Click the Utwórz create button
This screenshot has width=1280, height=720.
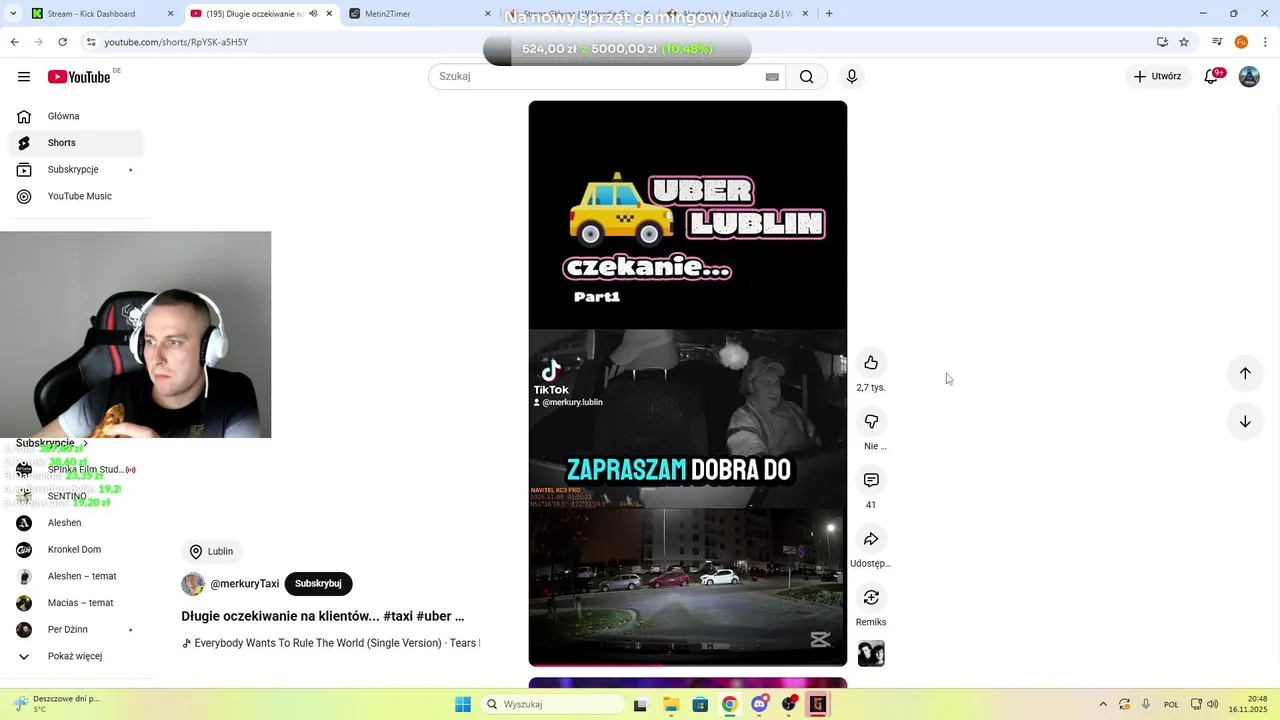pos(1157,76)
